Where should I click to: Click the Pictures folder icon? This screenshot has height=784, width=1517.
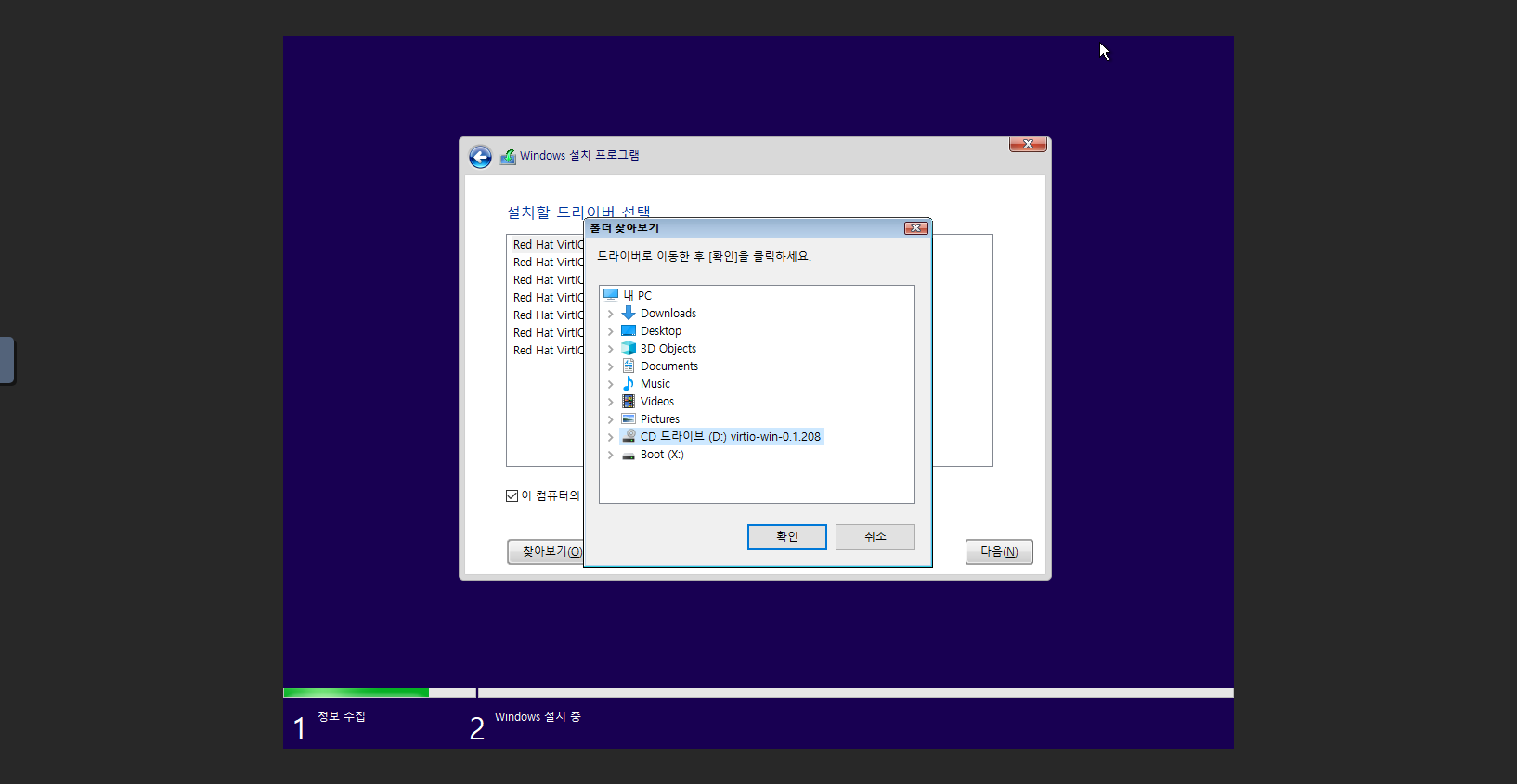629,418
